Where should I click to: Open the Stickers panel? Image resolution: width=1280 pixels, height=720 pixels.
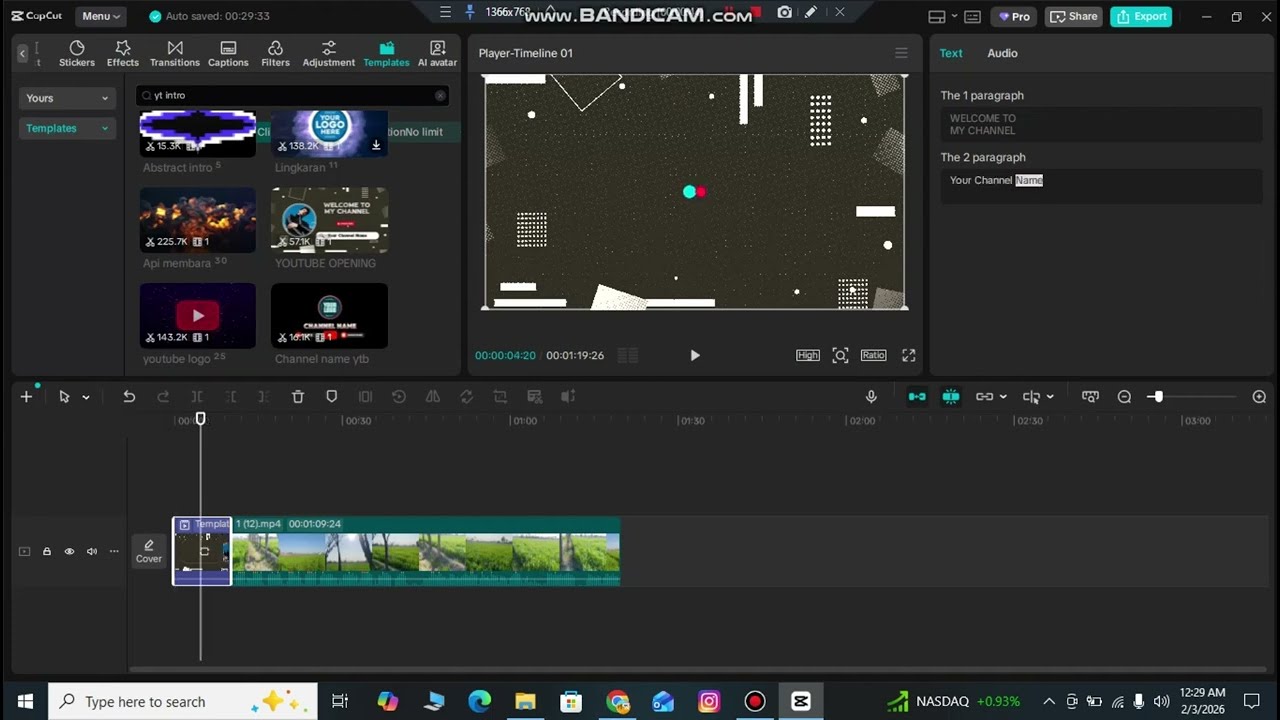[x=77, y=54]
